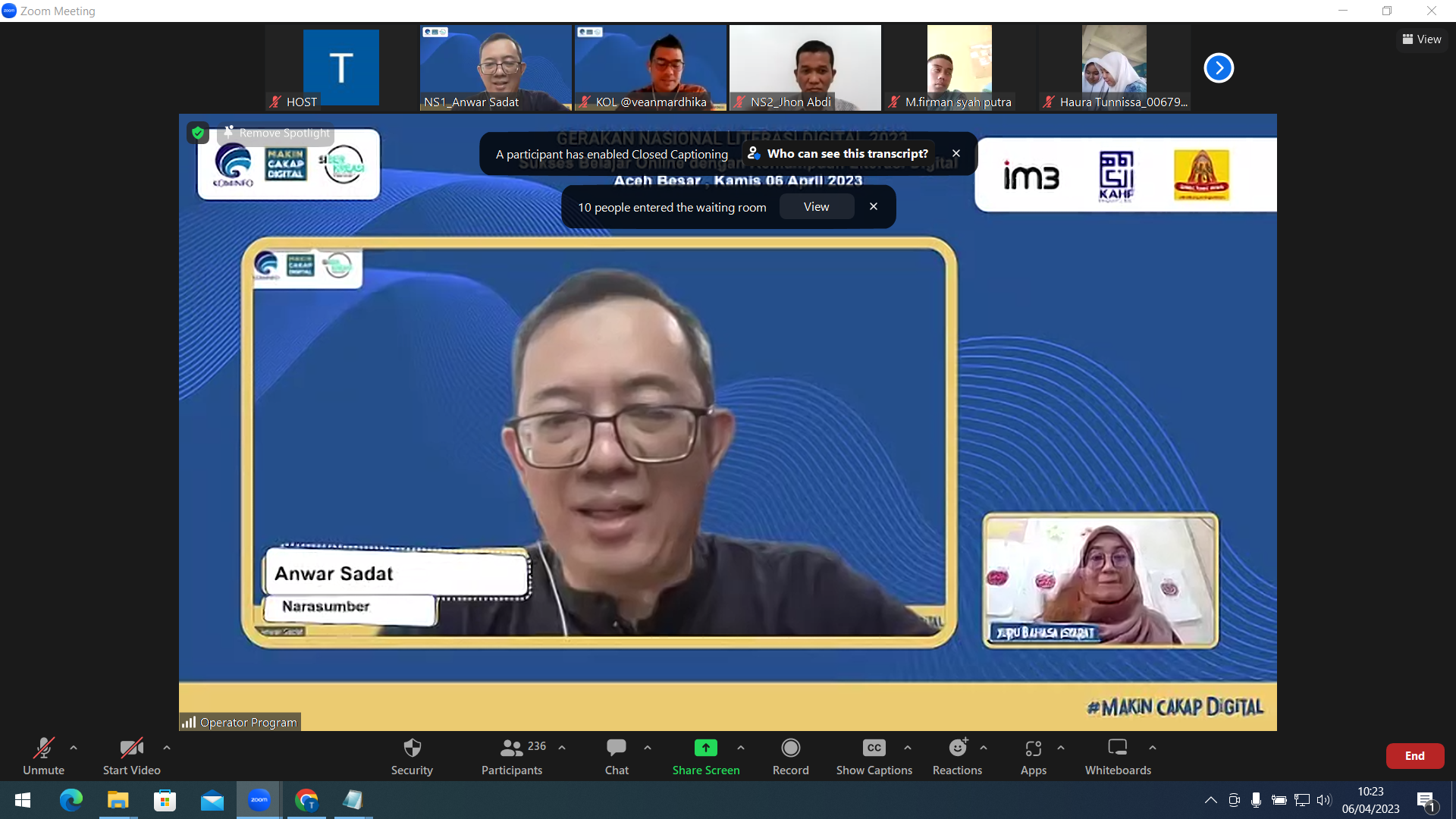
Task: Show next page of participant thumbnails
Action: coord(1219,68)
